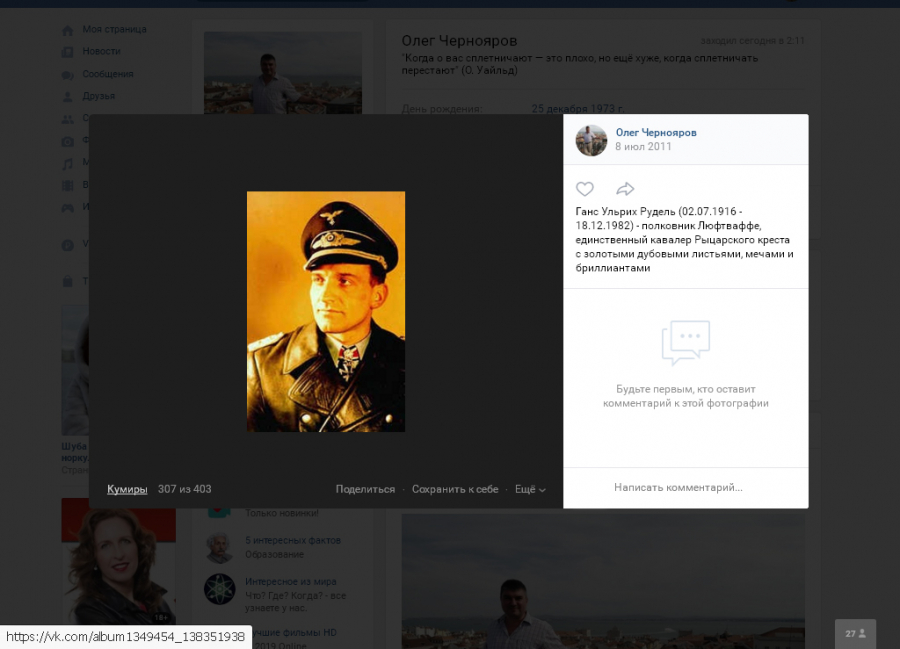
Task: Click the 307 из 403 photo counter
Action: 184,489
